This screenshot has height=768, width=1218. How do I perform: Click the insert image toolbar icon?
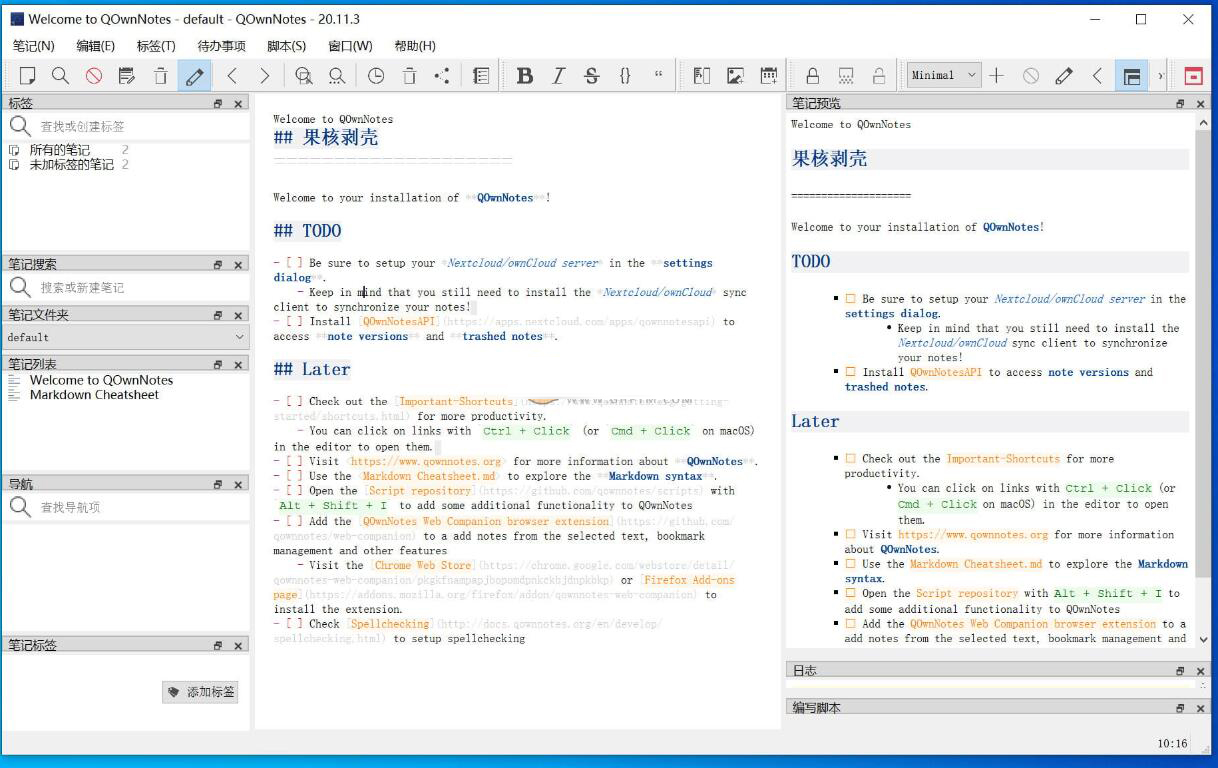[735, 76]
